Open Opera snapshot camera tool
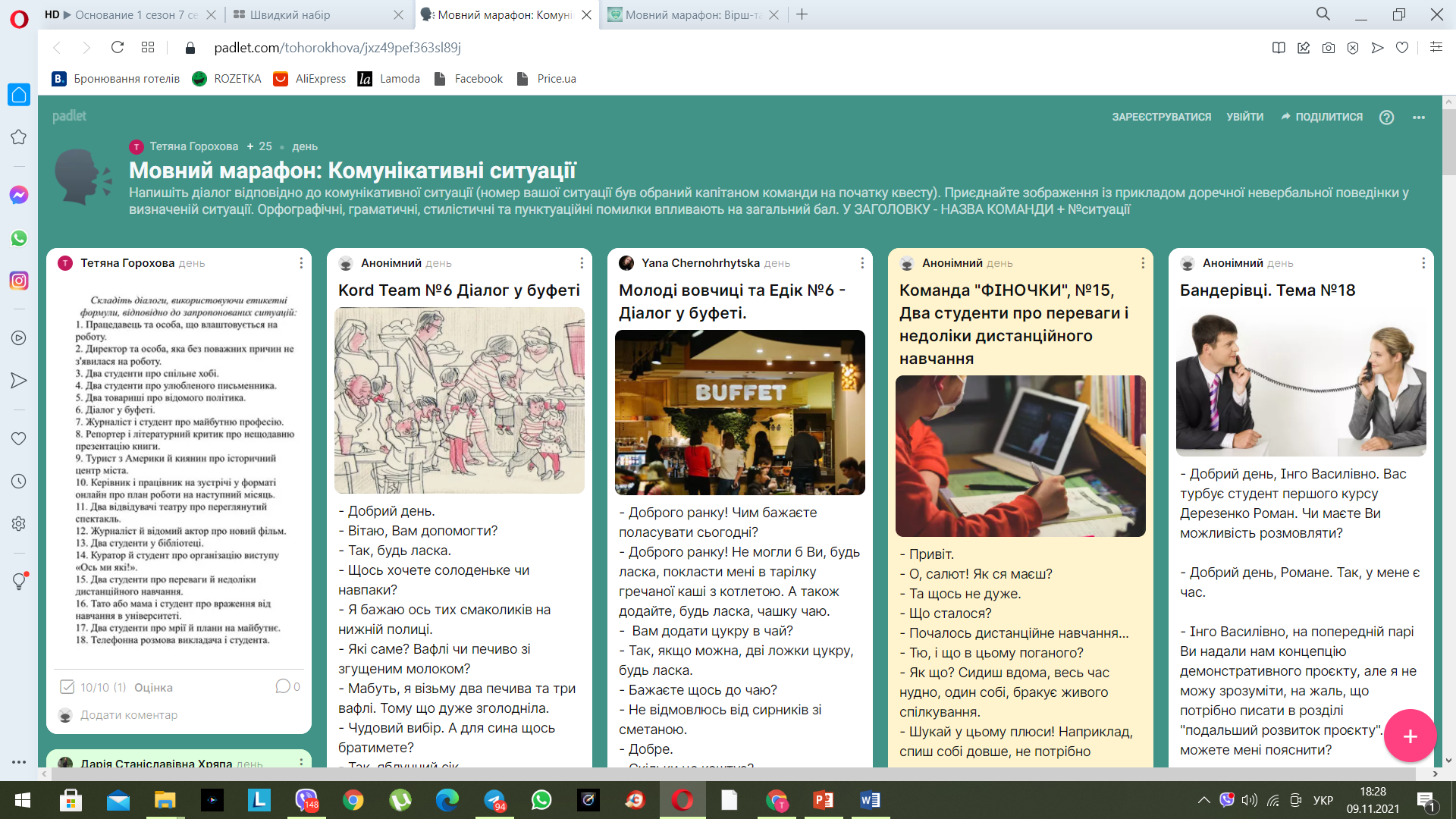The height and width of the screenshot is (819, 1456). coord(1328,48)
